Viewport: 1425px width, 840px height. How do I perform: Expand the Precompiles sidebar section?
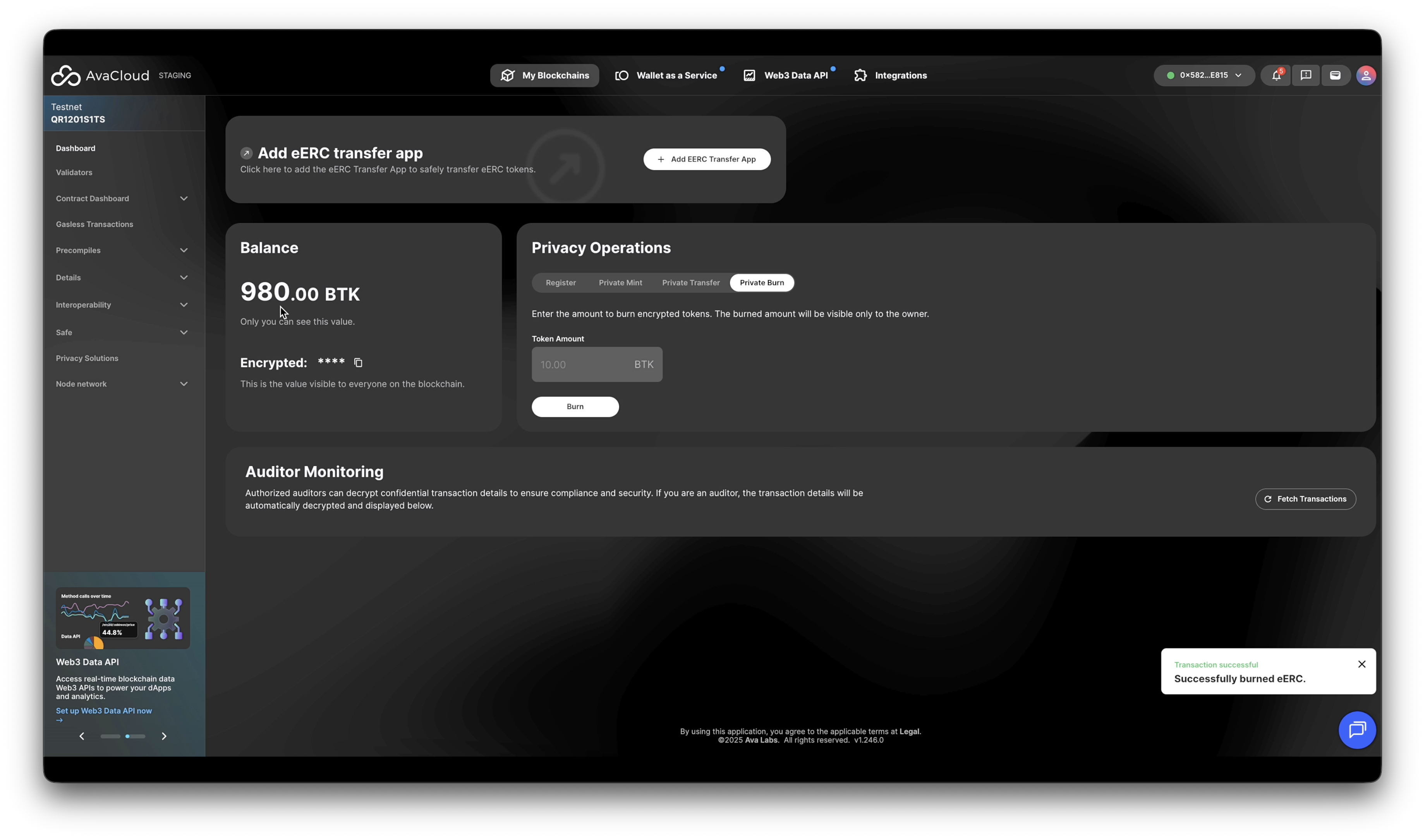tap(122, 250)
